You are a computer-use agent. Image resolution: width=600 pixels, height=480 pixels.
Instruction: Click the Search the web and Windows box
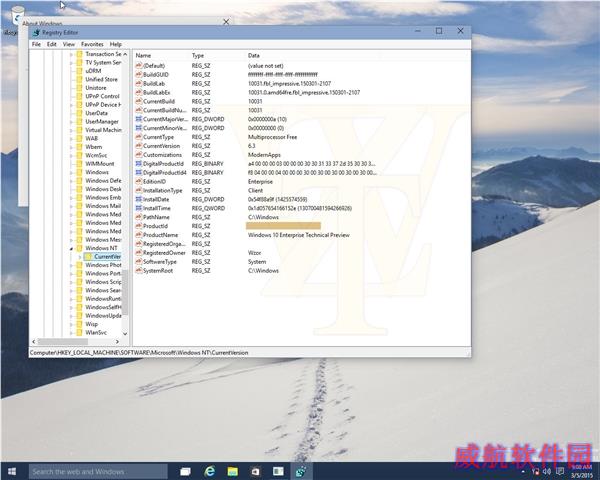pyautogui.click(x=98, y=472)
